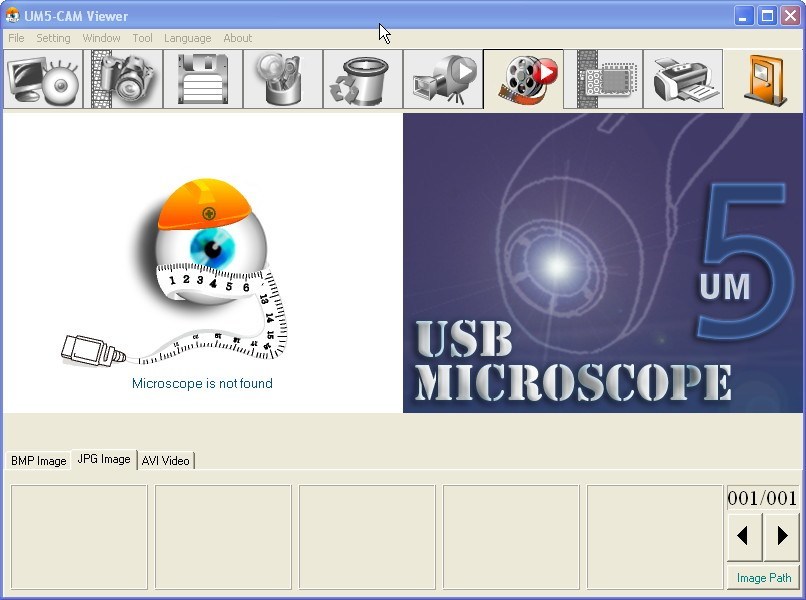806x600 pixels.
Task: Open the Setting menu
Action: click(x=53, y=38)
